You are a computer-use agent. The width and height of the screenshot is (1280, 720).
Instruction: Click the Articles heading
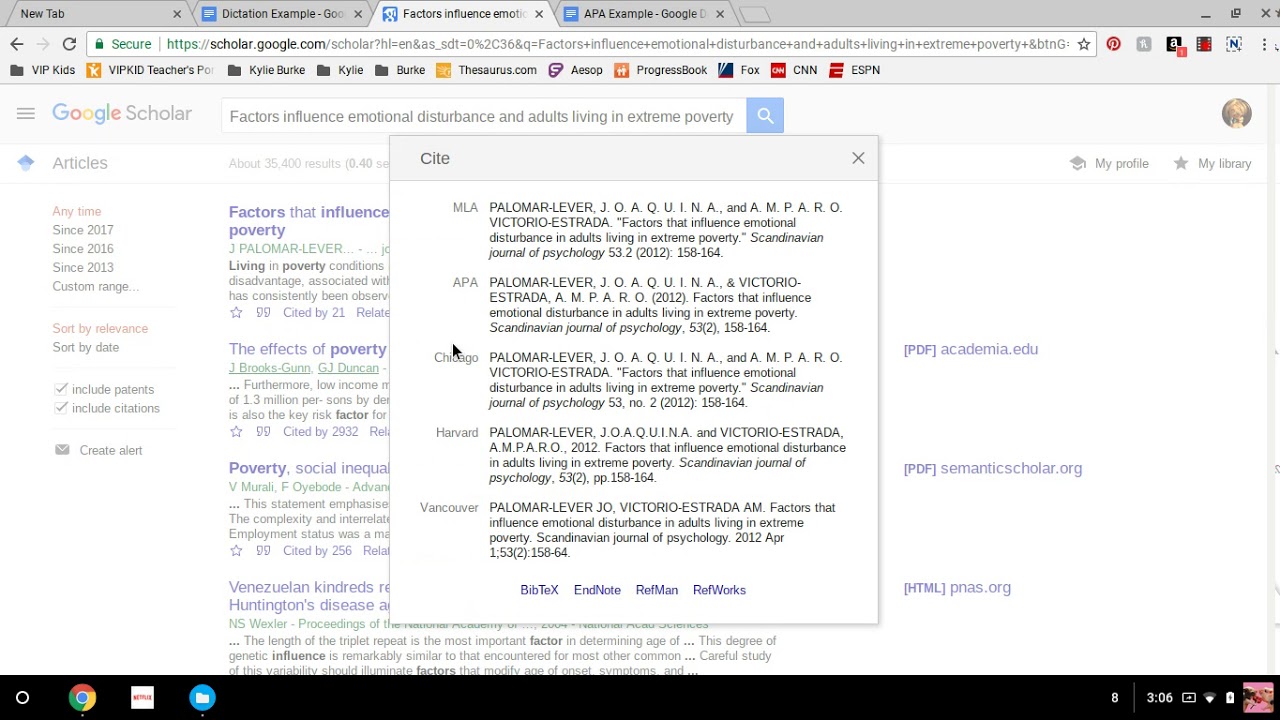80,163
